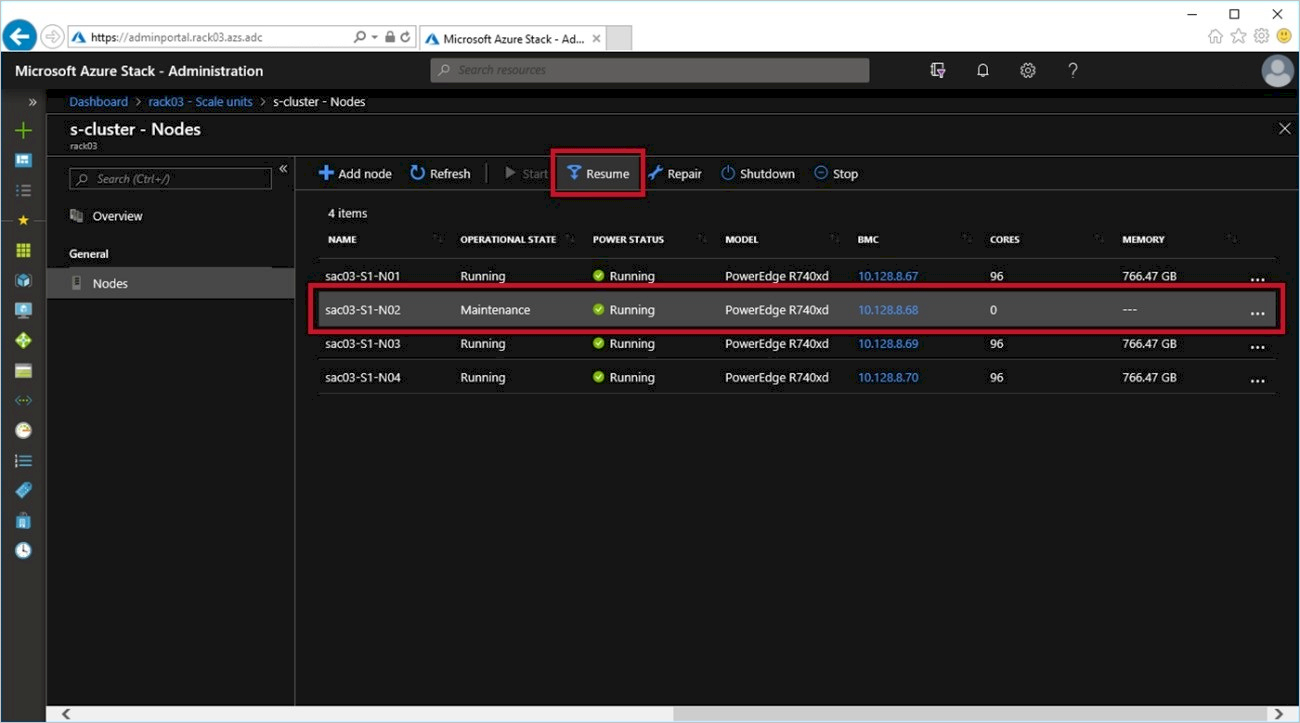Click the Add node button
The image size is (1300, 723).
click(355, 173)
